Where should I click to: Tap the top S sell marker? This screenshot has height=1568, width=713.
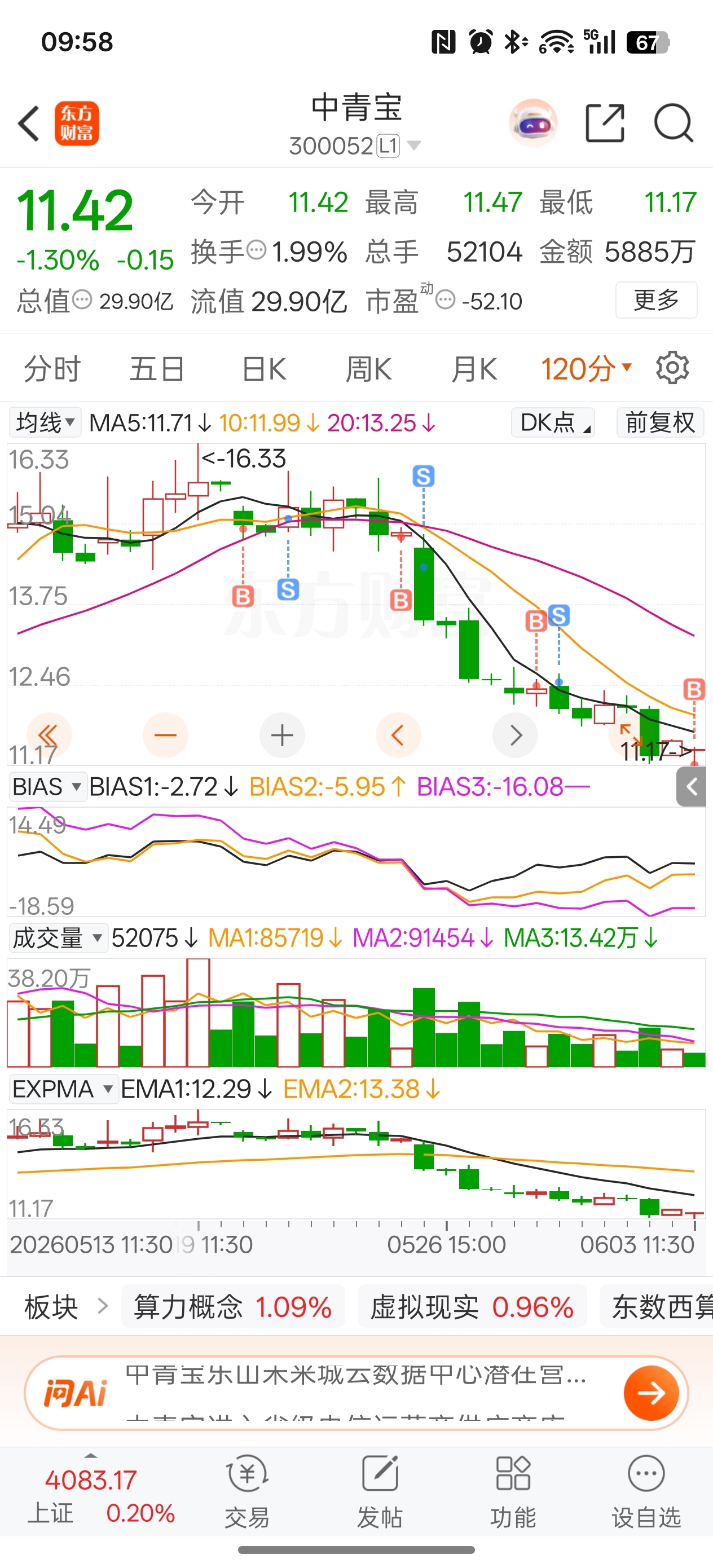point(423,476)
